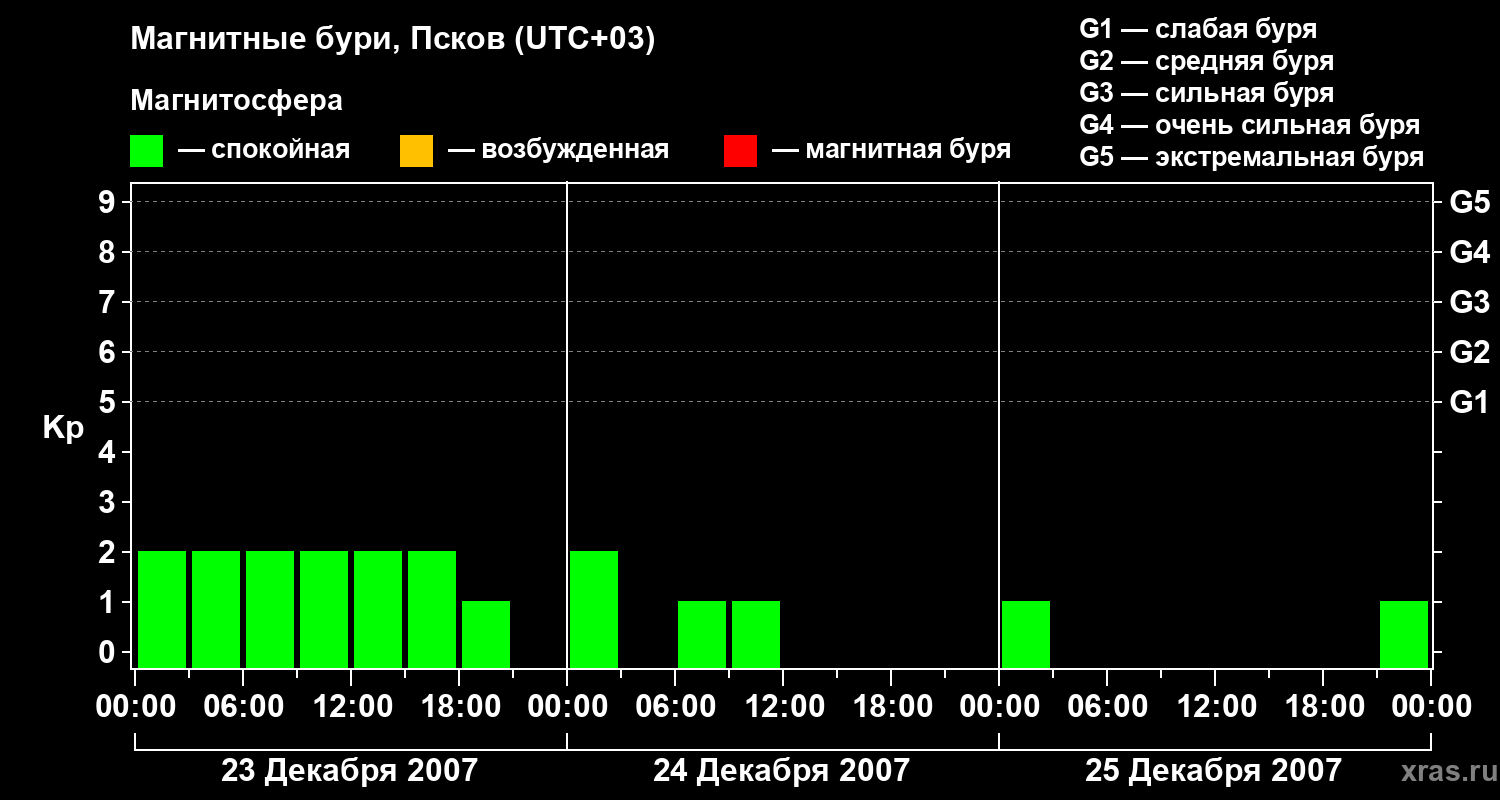Click the G4 tick label on right axis
Viewport: 1500px width, 800px height.
click(1469, 252)
